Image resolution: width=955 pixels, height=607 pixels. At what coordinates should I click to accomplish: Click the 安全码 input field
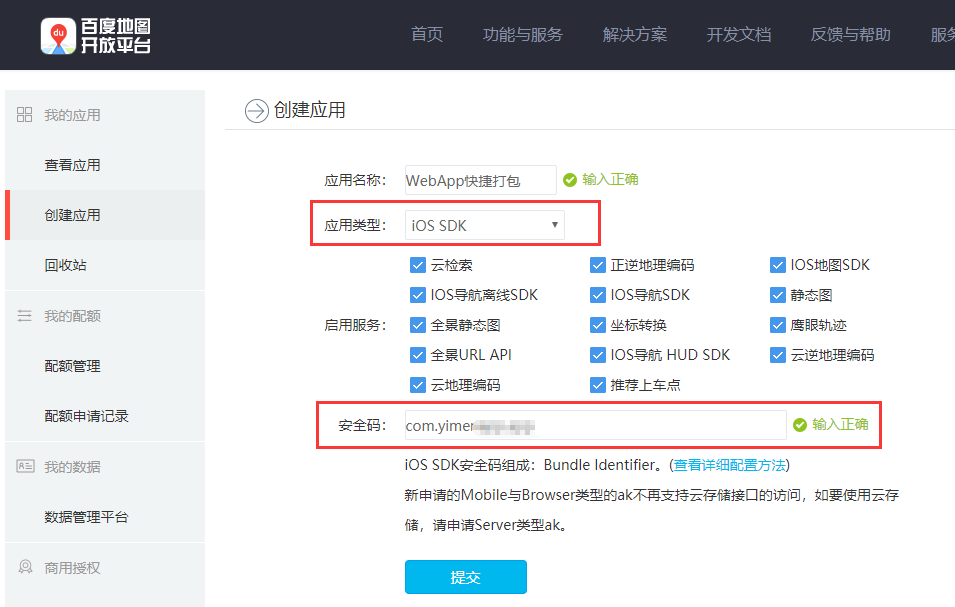(x=595, y=425)
